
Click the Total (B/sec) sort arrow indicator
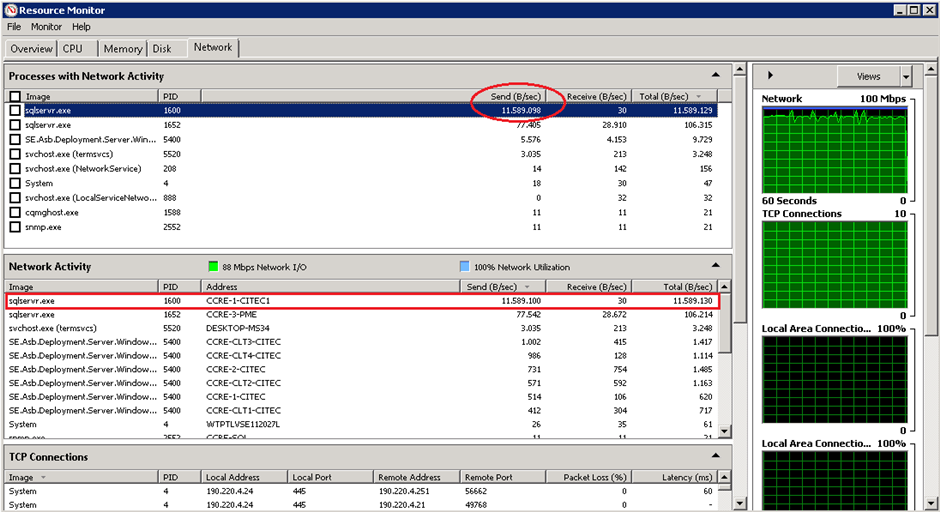pos(698,97)
